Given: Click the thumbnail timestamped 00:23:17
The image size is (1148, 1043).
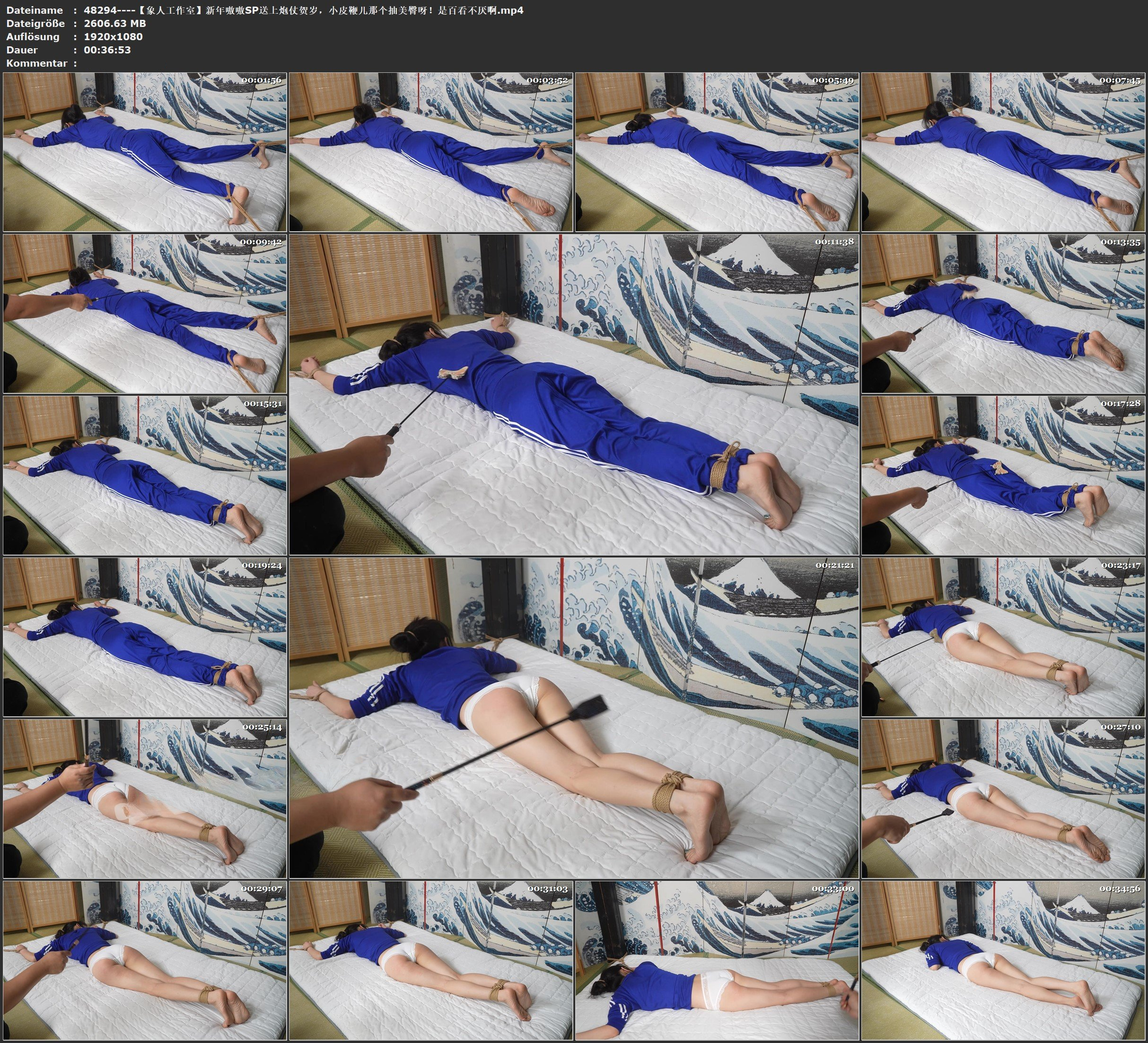Looking at the screenshot, I should (1003, 637).
